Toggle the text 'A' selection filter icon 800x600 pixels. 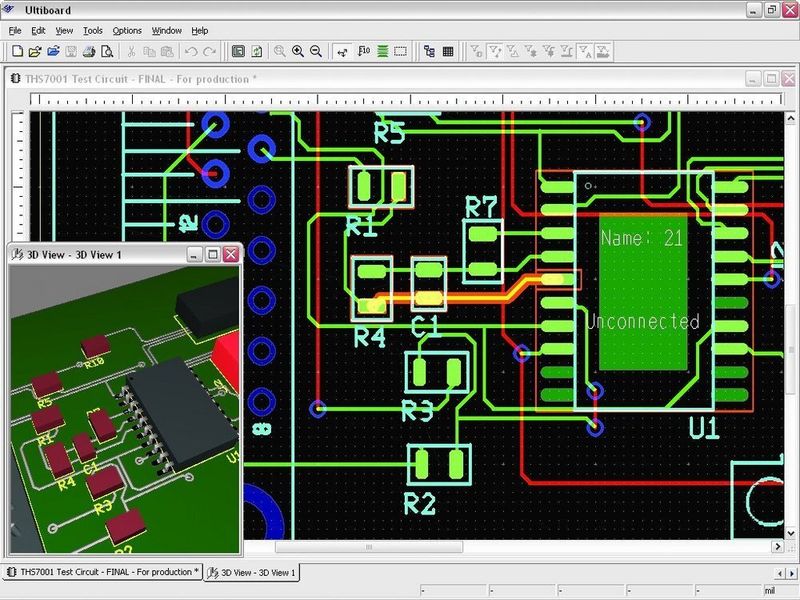(x=585, y=51)
